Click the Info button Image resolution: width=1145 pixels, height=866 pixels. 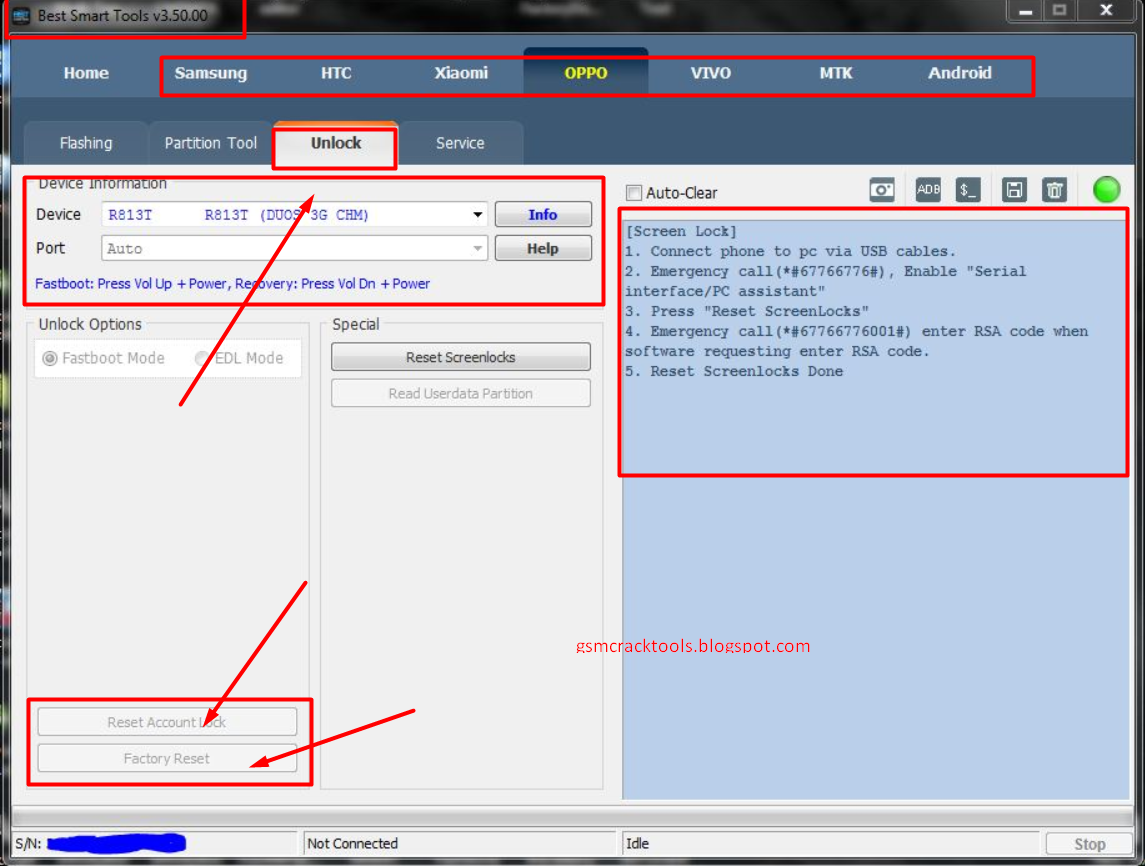[x=543, y=215]
